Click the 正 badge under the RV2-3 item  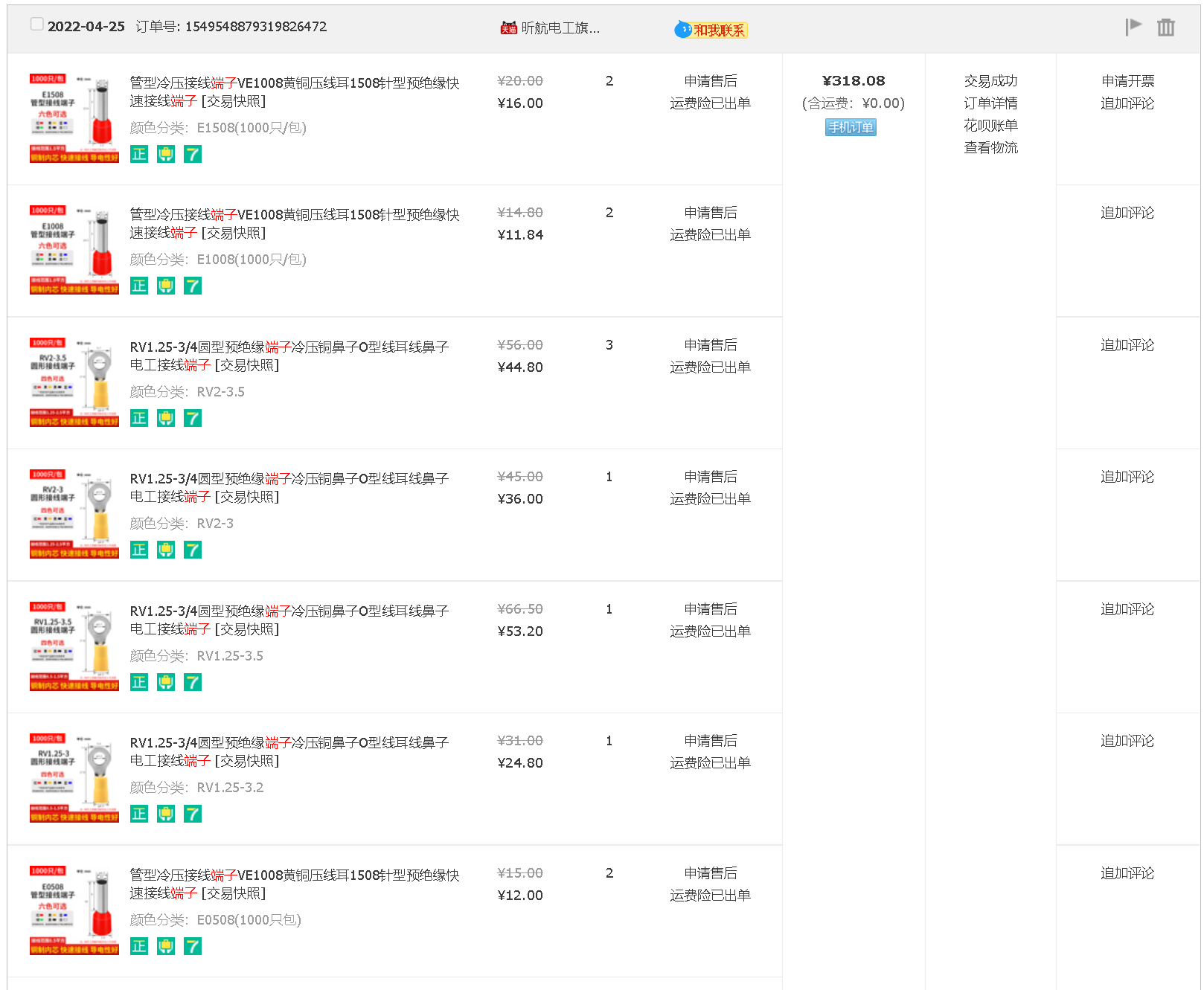click(139, 550)
